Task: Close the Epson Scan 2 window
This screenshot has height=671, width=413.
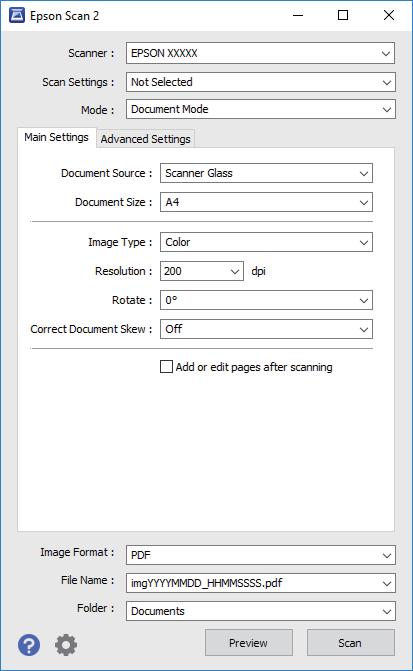Action: (x=389, y=15)
